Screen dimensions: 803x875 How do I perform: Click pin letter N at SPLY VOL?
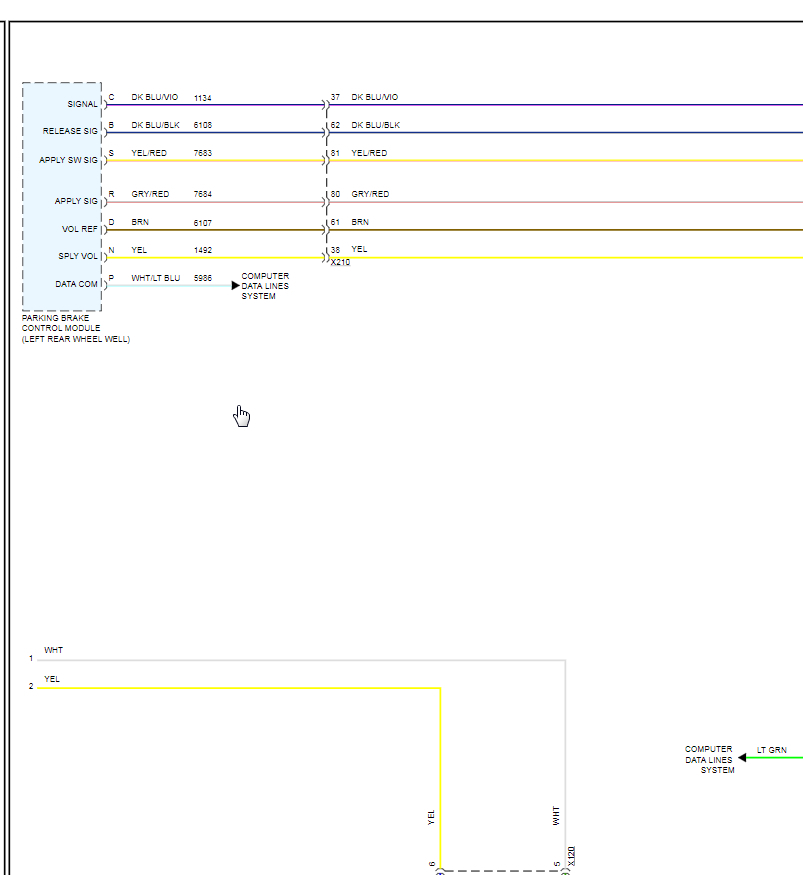[x=111, y=250]
